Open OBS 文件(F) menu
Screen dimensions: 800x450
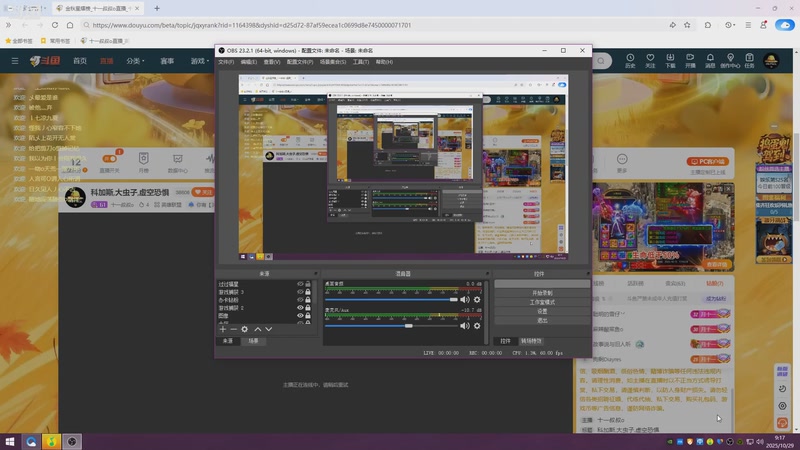pyautogui.click(x=226, y=62)
